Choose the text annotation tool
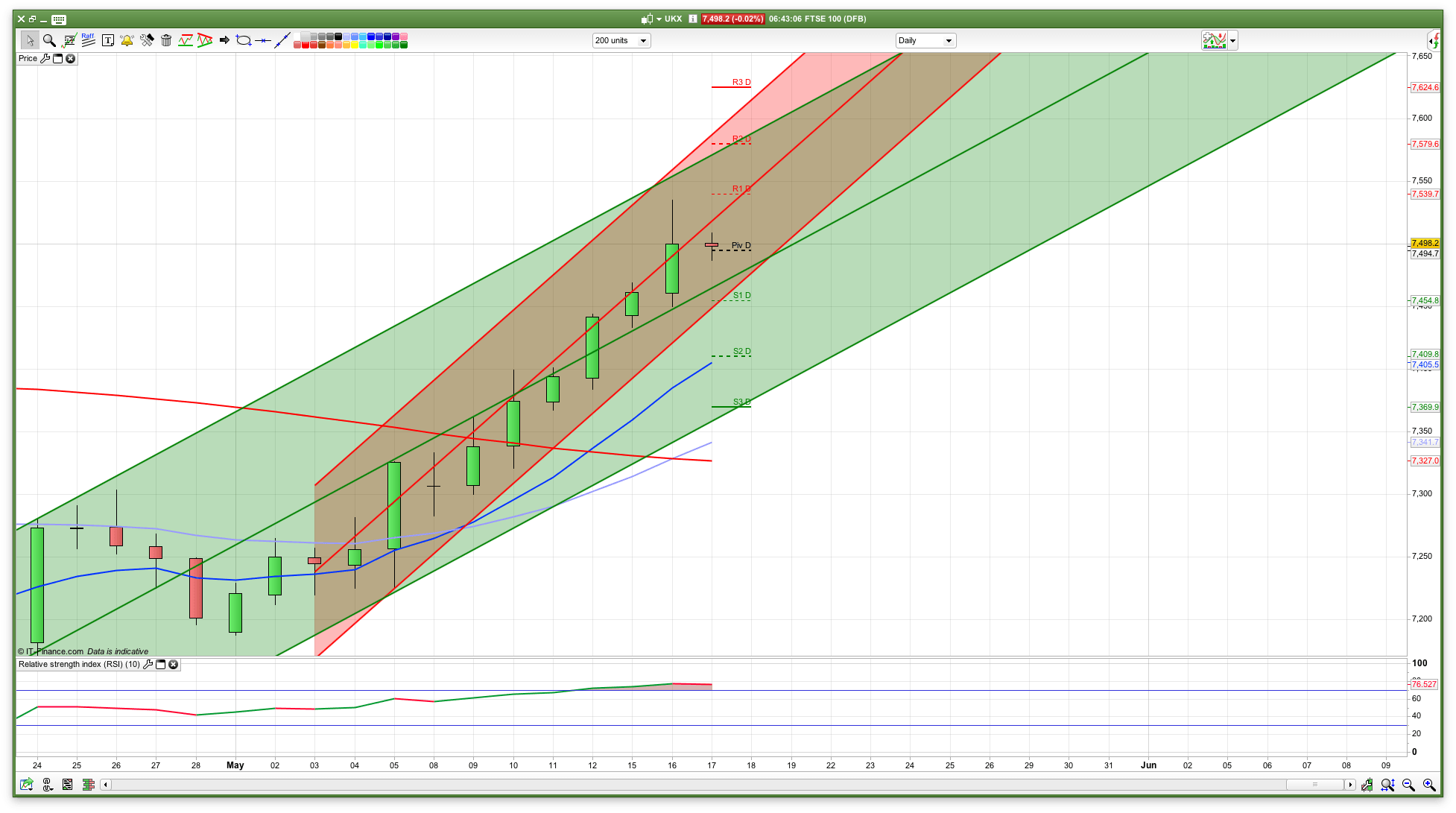This screenshot has width=1456, height=813. 107,40
